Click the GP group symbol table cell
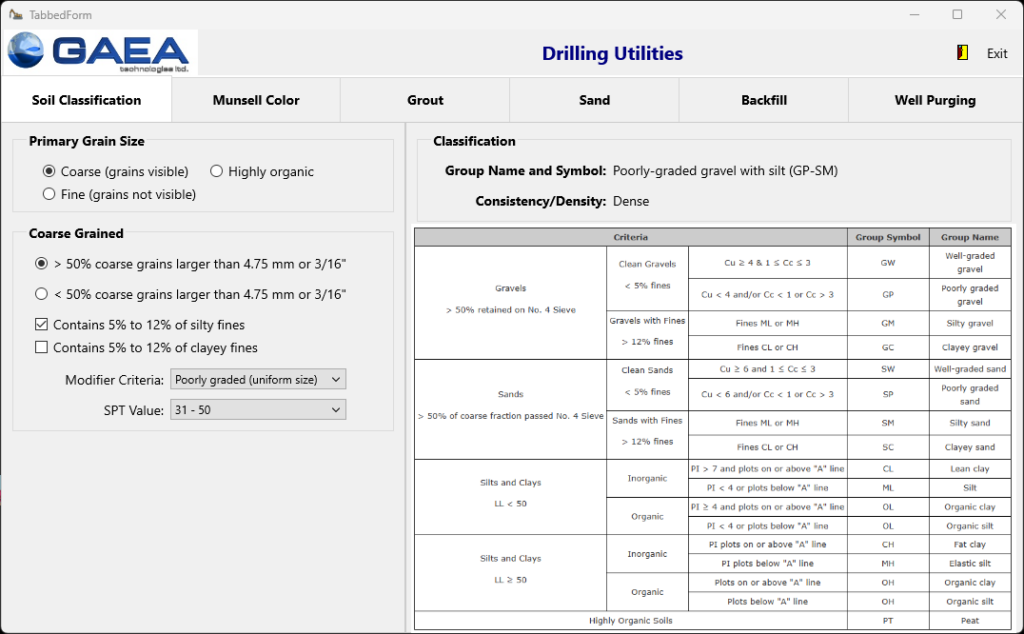Image resolution: width=1024 pixels, height=634 pixels. [887, 295]
